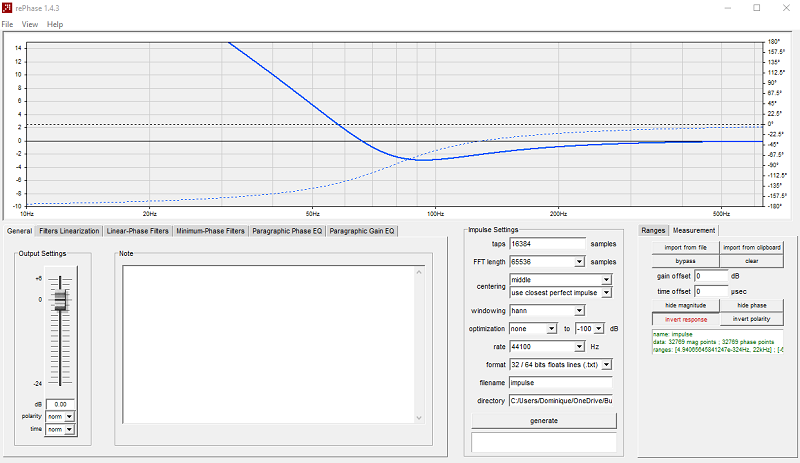The image size is (800, 463).
Task: Click the generate button
Action: coord(544,421)
